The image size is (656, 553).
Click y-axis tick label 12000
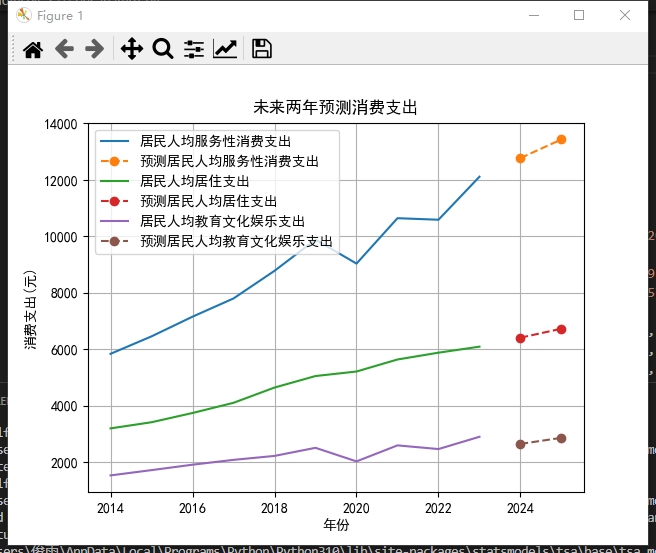pos(61,181)
